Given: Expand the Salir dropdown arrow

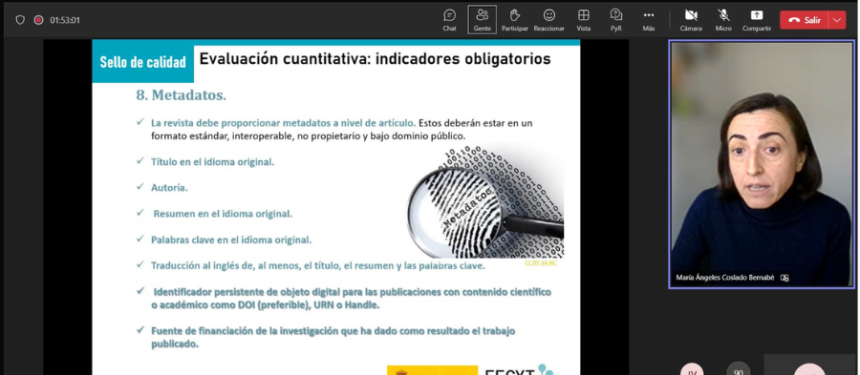Looking at the screenshot, I should 837,20.
